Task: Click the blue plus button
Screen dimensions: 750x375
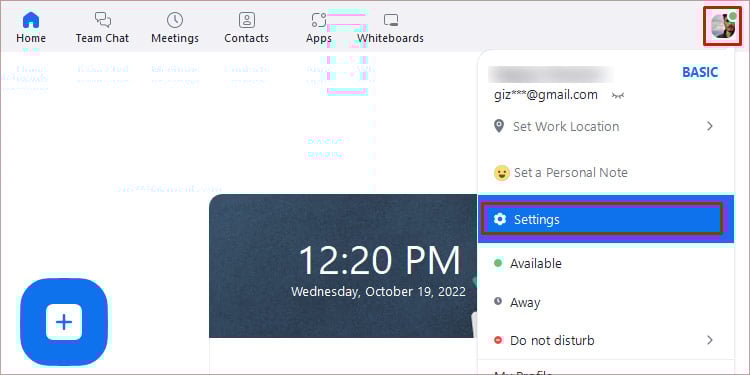Action: [x=64, y=322]
